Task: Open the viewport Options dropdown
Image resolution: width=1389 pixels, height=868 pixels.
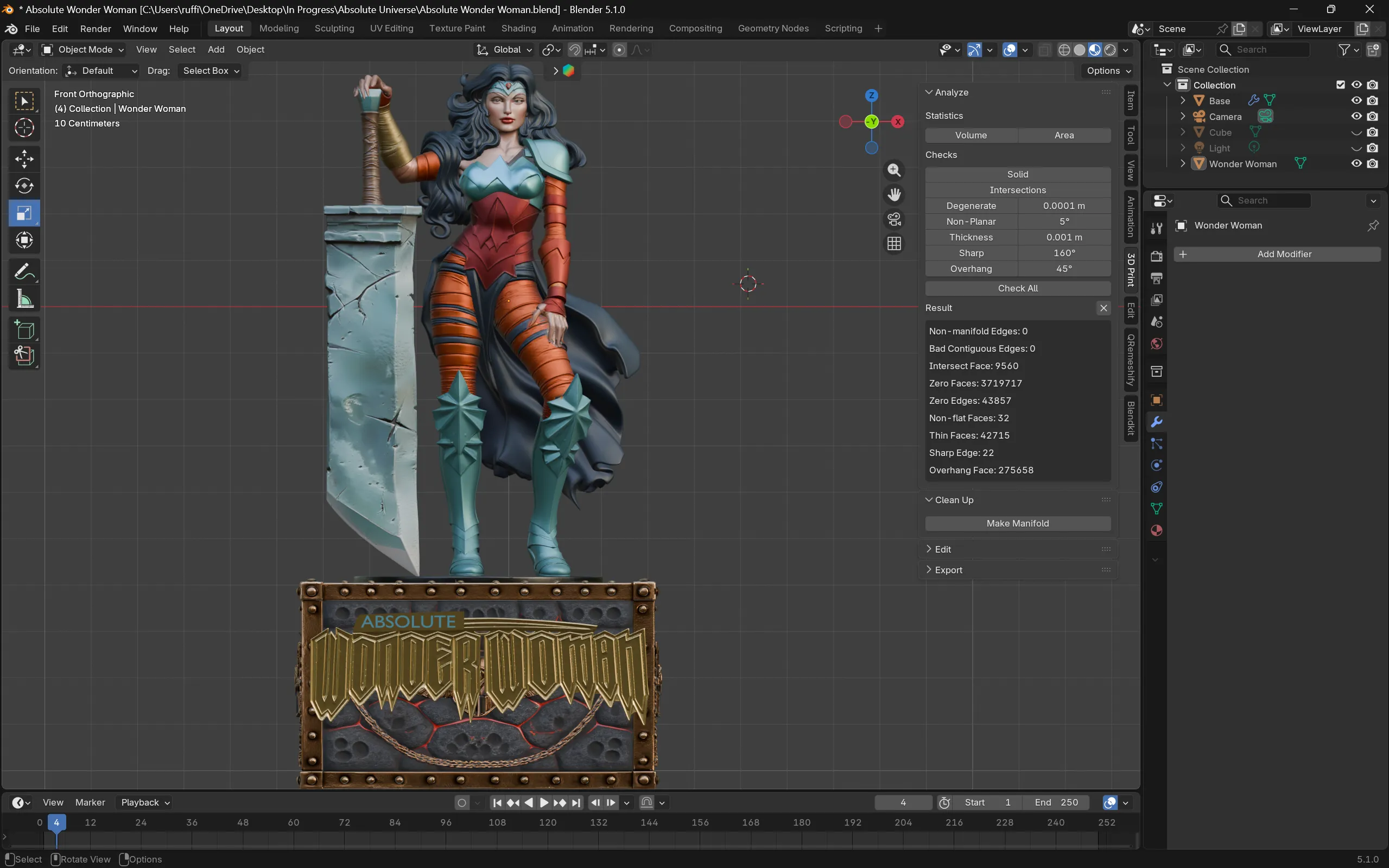Action: click(x=1108, y=71)
